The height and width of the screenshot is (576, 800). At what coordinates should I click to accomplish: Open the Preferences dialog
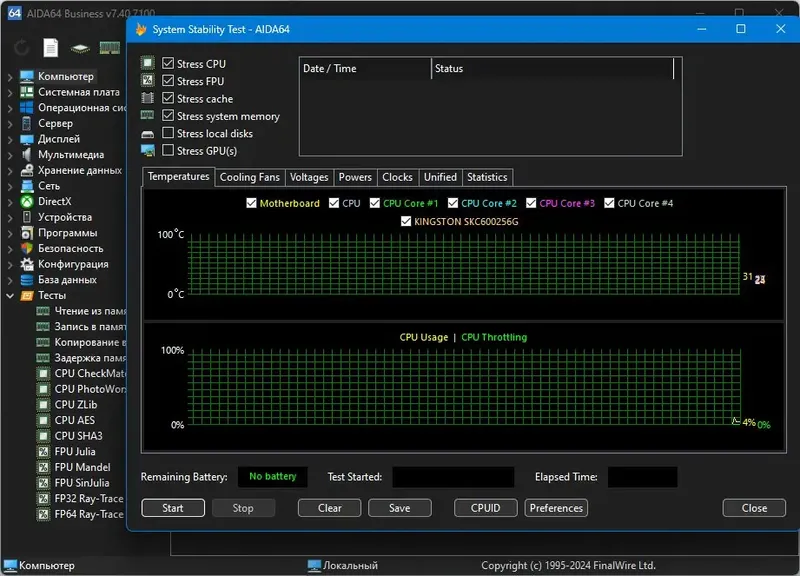pos(555,508)
